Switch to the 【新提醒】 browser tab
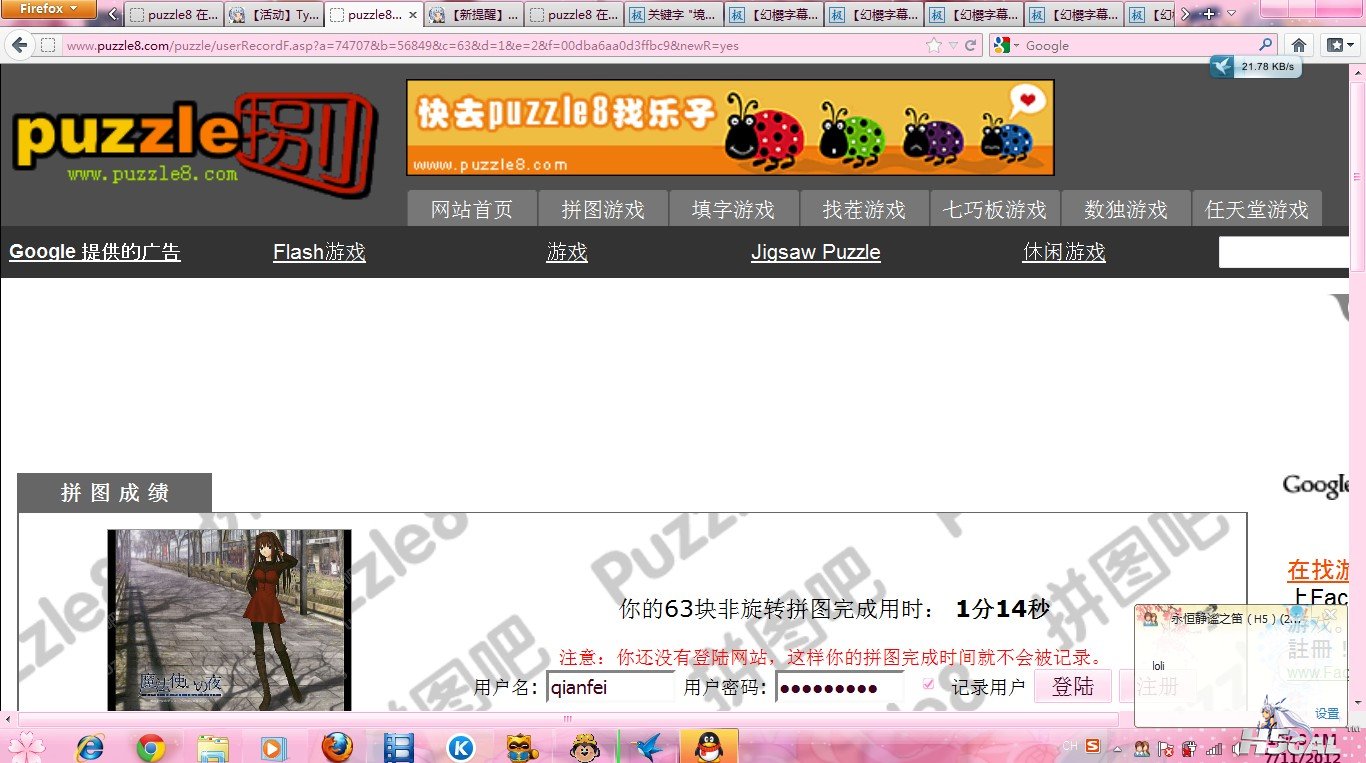 pyautogui.click(x=474, y=15)
